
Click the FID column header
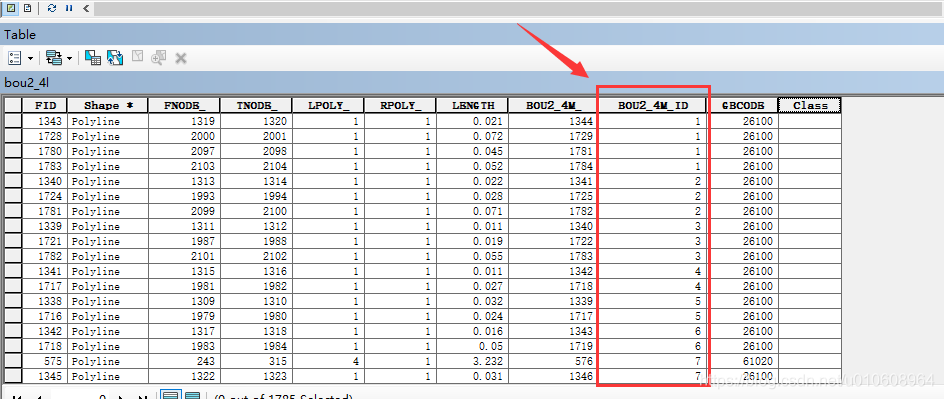(x=45, y=105)
